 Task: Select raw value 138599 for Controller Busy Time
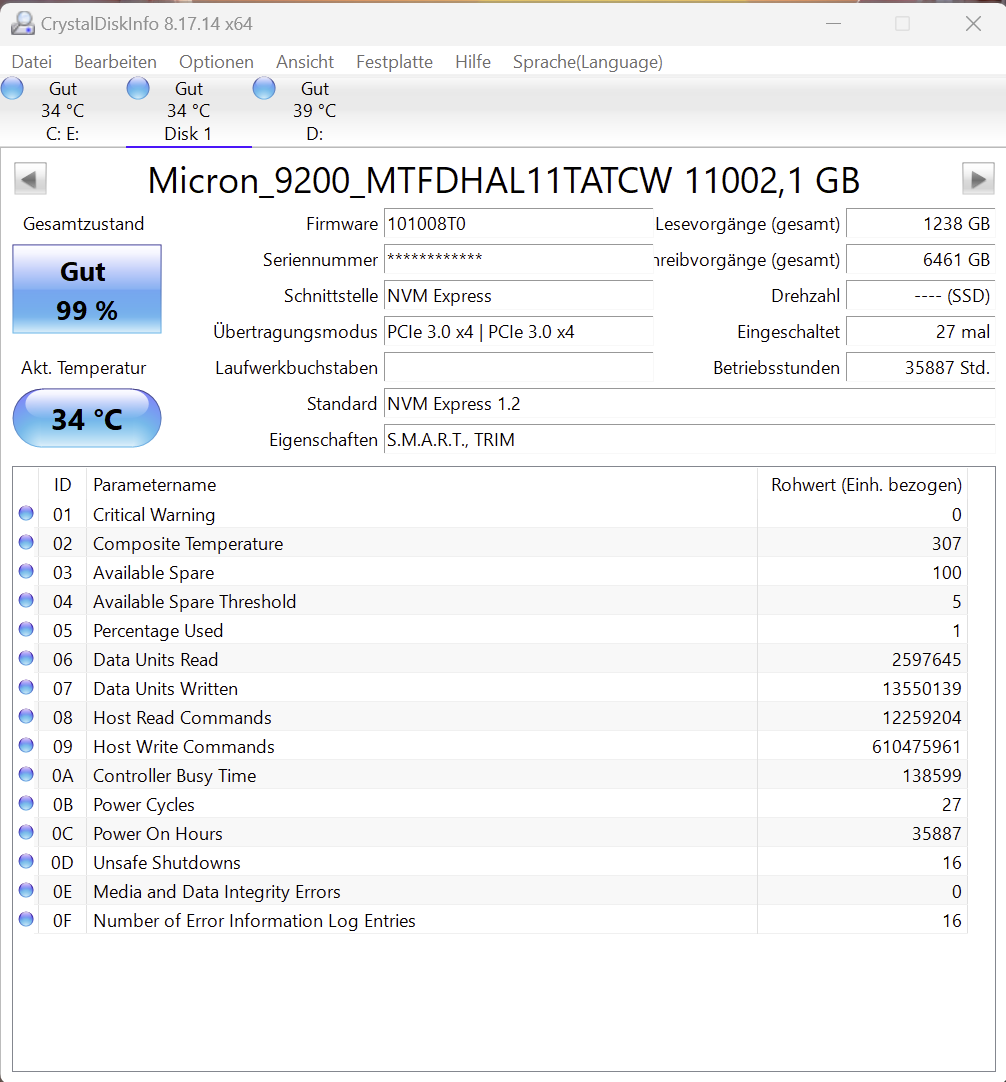tap(931, 776)
